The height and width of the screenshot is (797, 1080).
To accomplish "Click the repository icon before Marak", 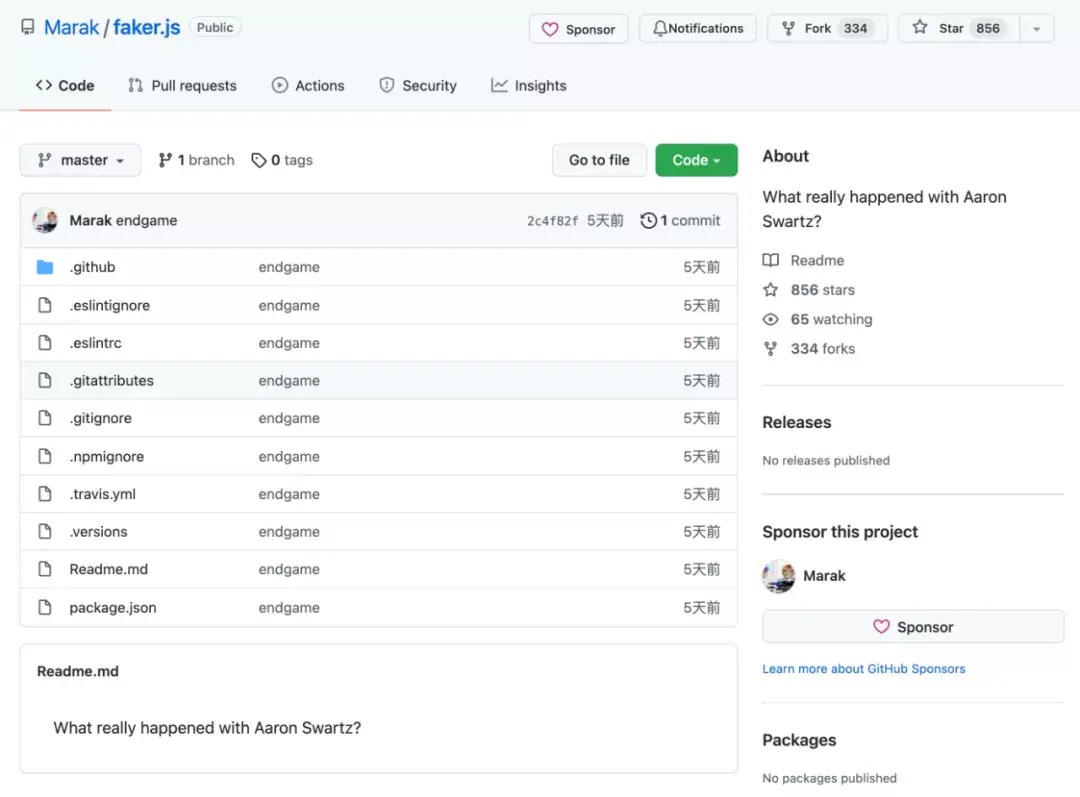I will [28, 28].
